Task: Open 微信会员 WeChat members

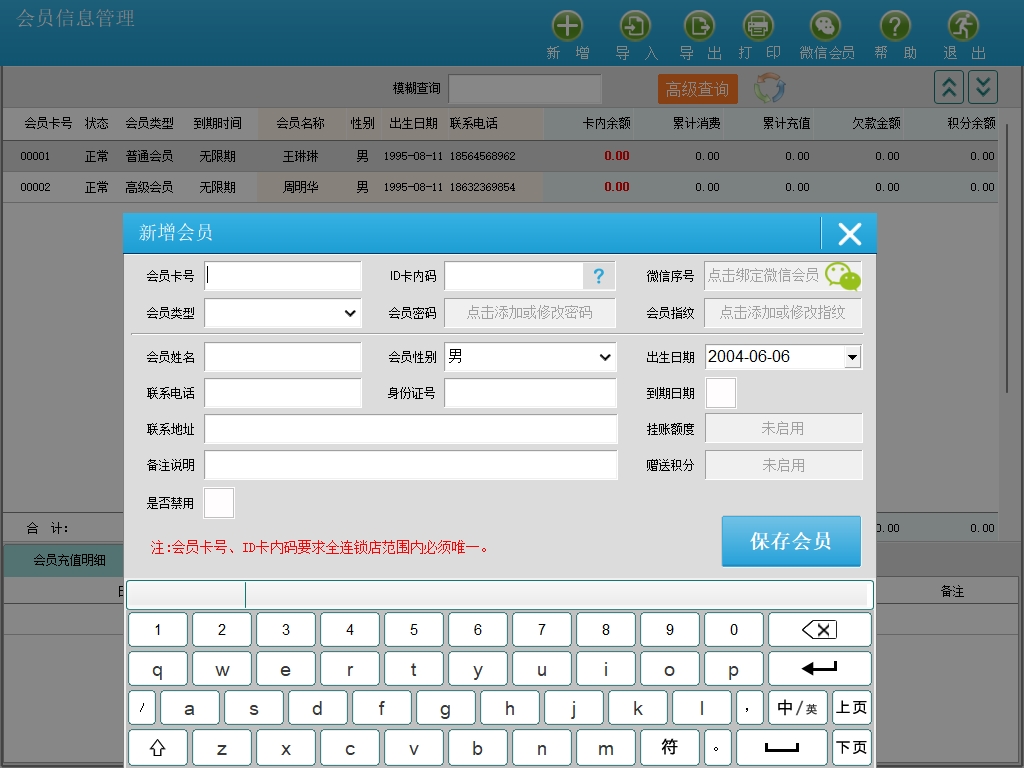Action: coord(826,27)
